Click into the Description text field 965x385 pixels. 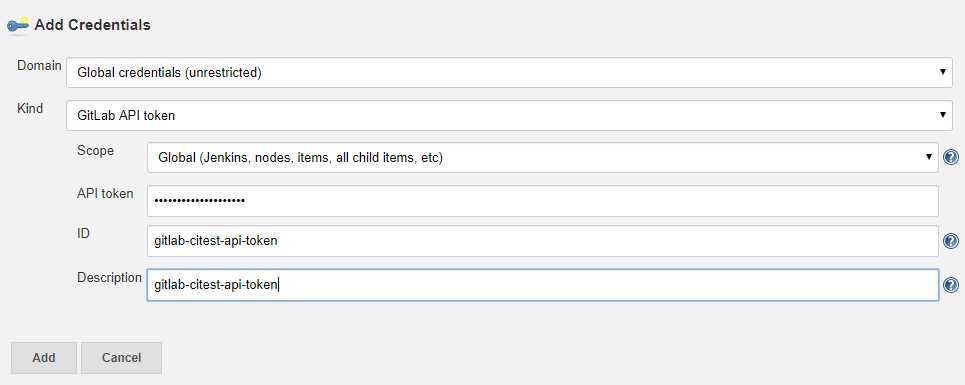click(543, 285)
